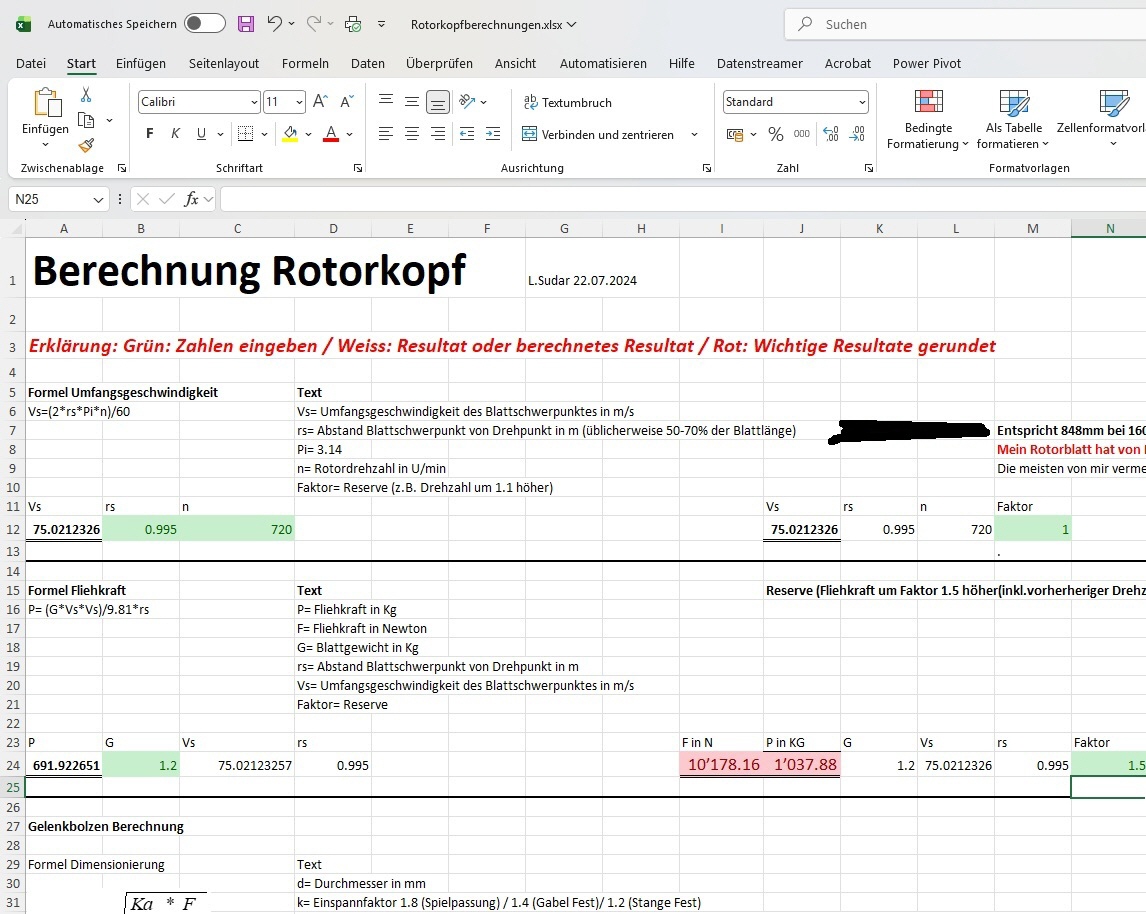This screenshot has height=914, width=1146.
Task: Click the Undo arrow icon
Action: click(274, 23)
